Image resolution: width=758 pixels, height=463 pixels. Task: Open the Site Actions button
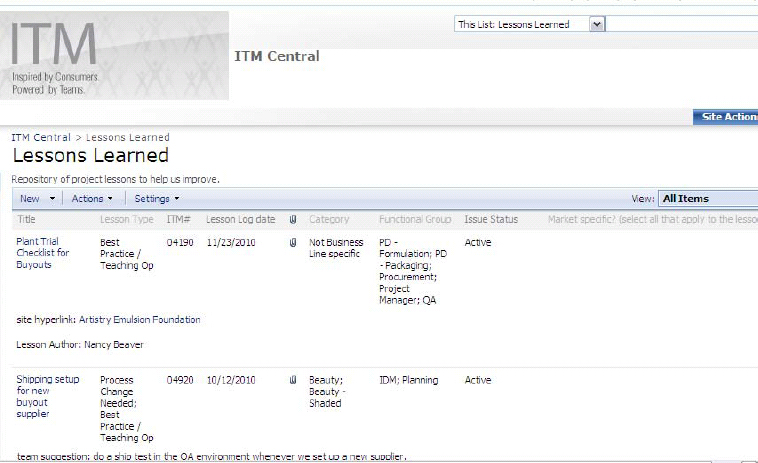point(727,117)
